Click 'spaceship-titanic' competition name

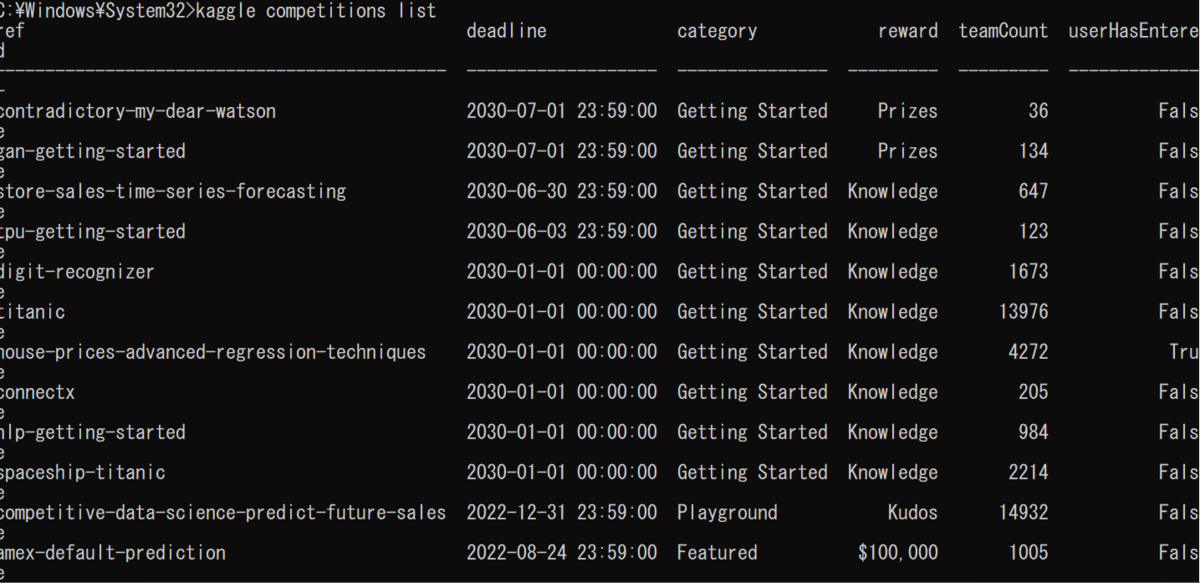83,472
